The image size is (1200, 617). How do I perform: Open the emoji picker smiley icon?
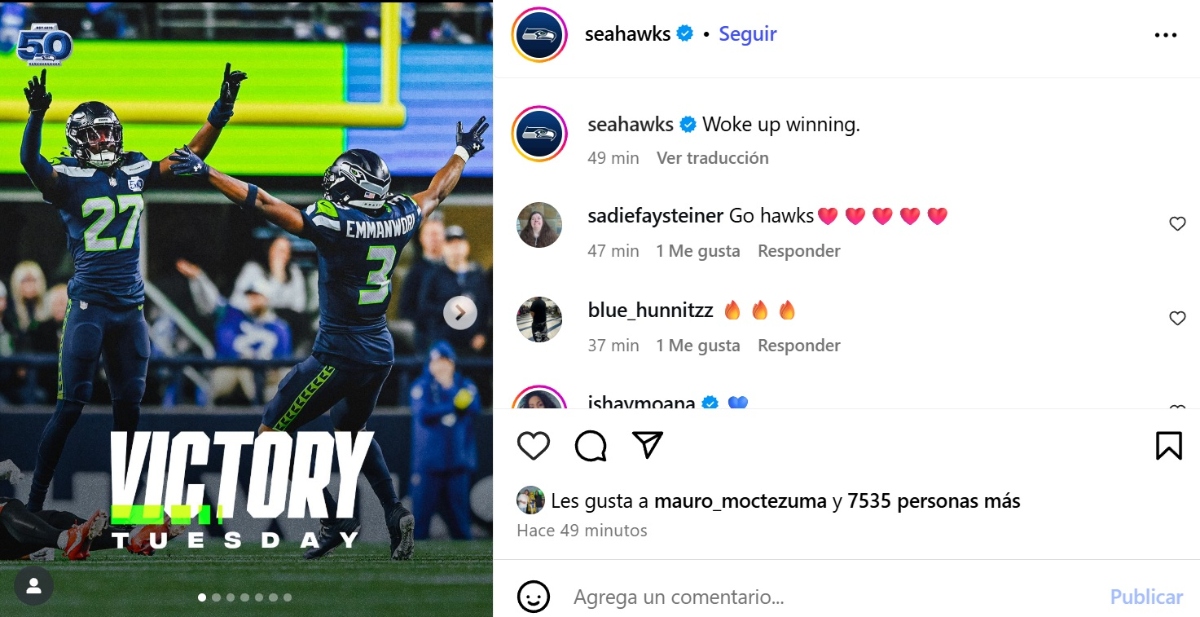tap(533, 597)
